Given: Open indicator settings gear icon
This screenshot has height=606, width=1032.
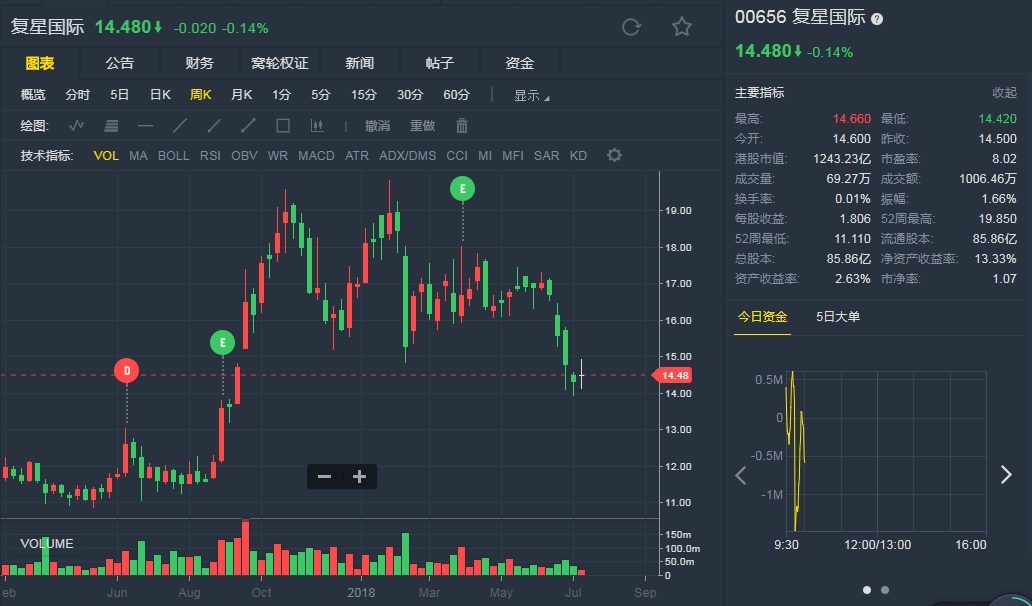Looking at the screenshot, I should pyautogui.click(x=614, y=155).
